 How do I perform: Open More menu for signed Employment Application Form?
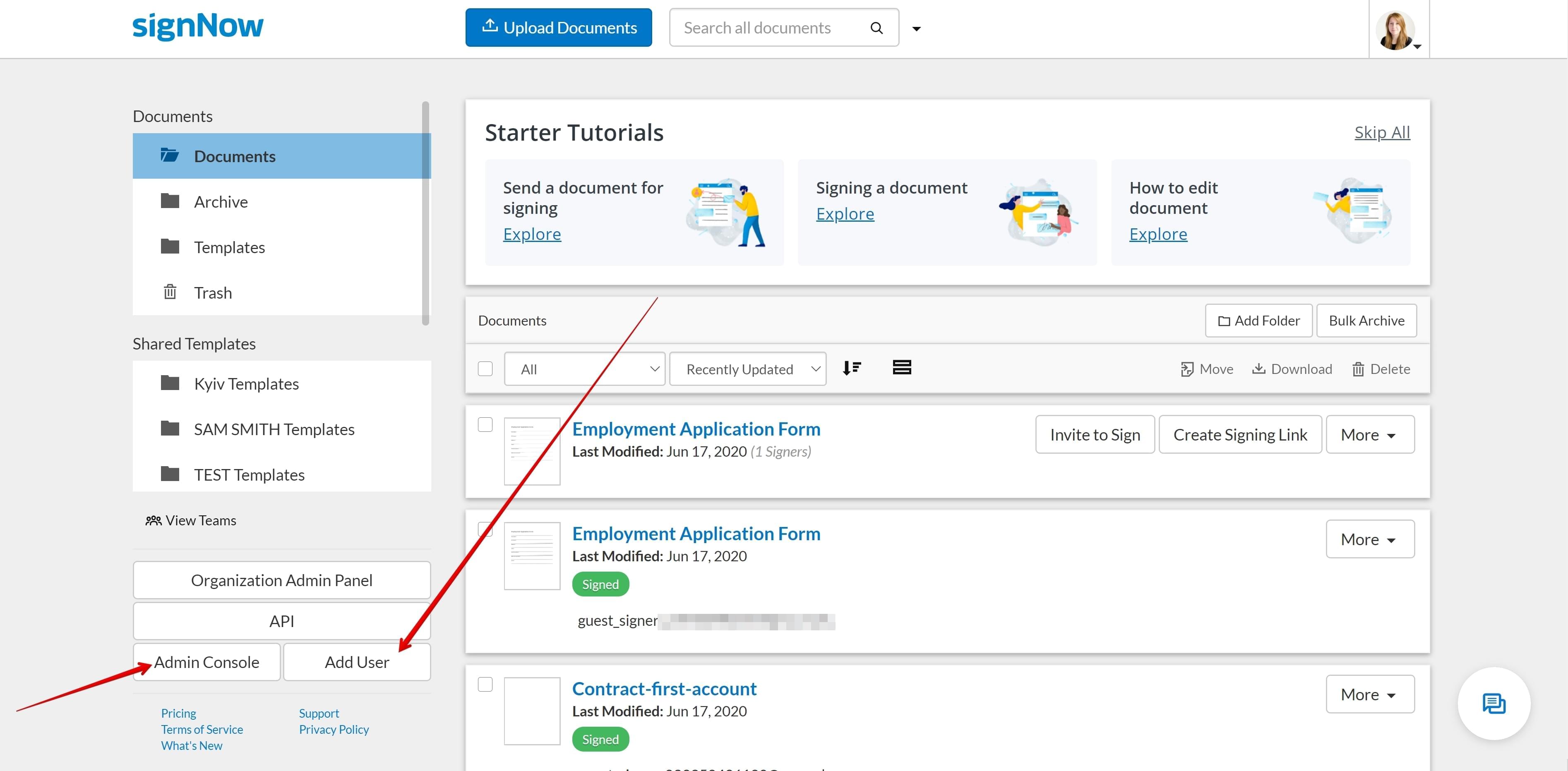(1369, 539)
